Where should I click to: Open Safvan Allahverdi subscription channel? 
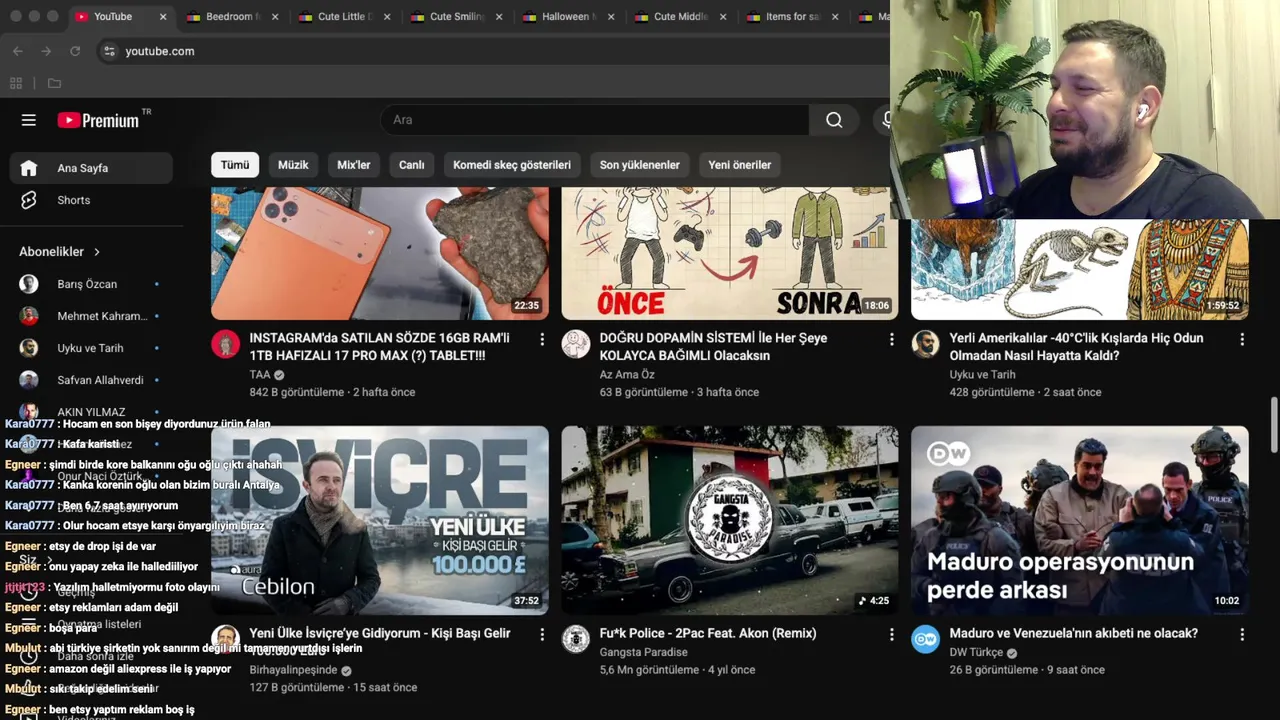[x=91, y=380]
